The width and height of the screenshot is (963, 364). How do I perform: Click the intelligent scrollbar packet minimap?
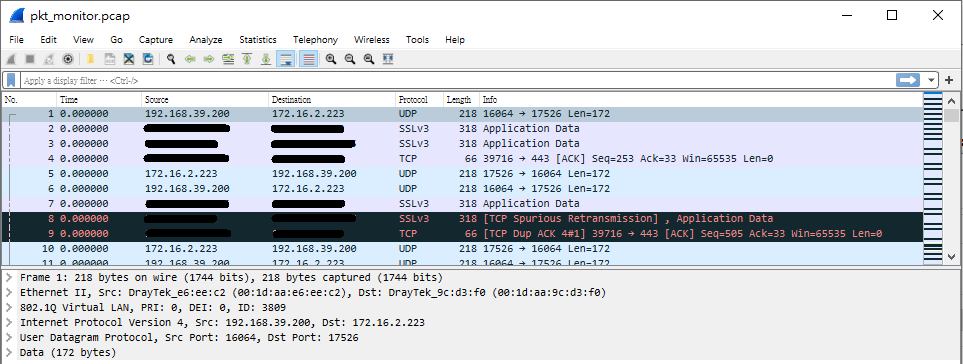[x=932, y=179]
